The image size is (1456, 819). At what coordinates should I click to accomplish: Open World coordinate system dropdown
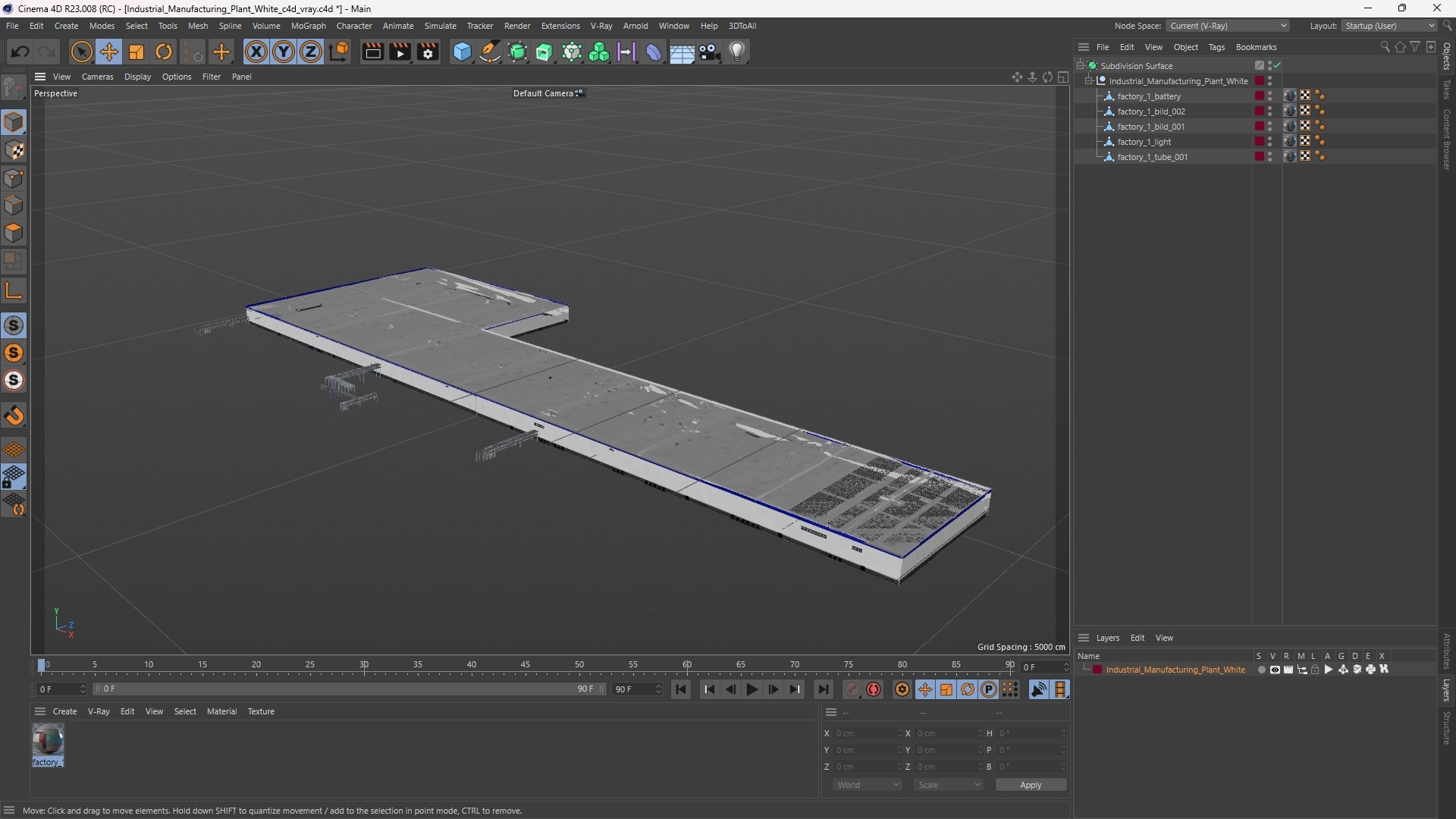868,785
